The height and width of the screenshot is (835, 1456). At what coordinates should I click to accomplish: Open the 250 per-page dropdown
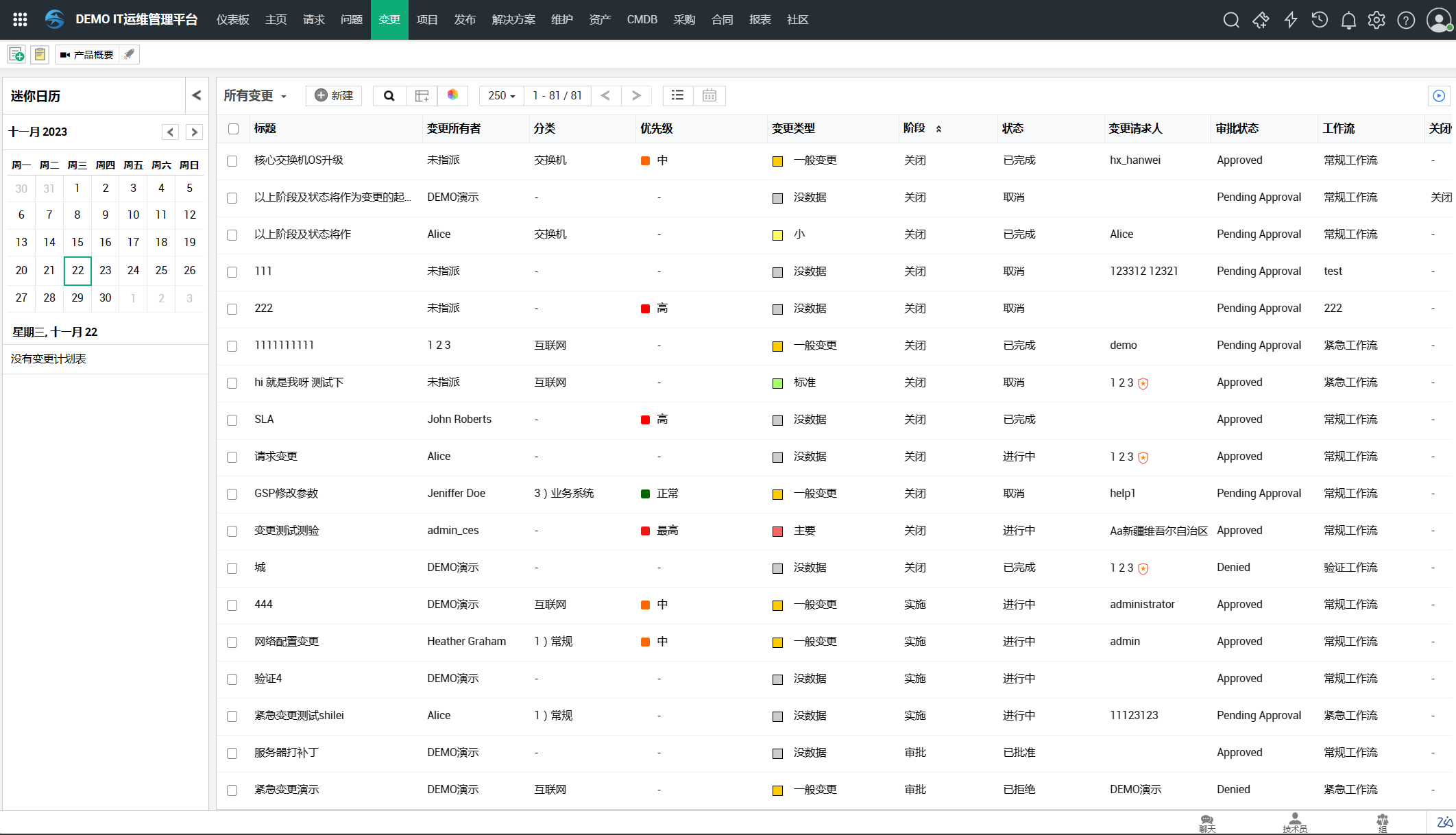tap(501, 95)
